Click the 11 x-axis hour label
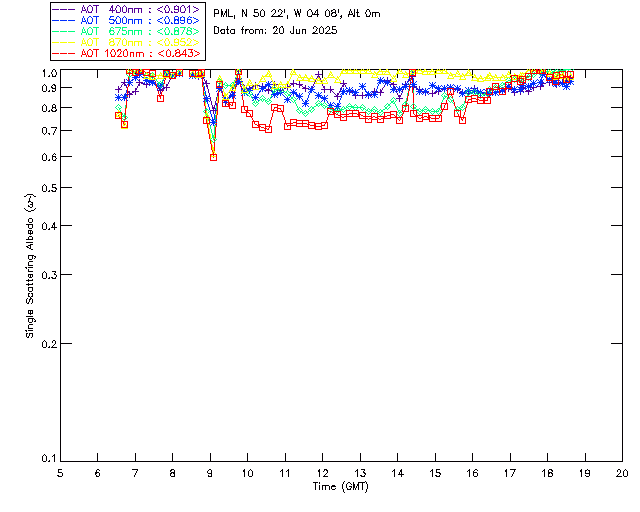The height and width of the screenshot is (512, 640). [285, 473]
